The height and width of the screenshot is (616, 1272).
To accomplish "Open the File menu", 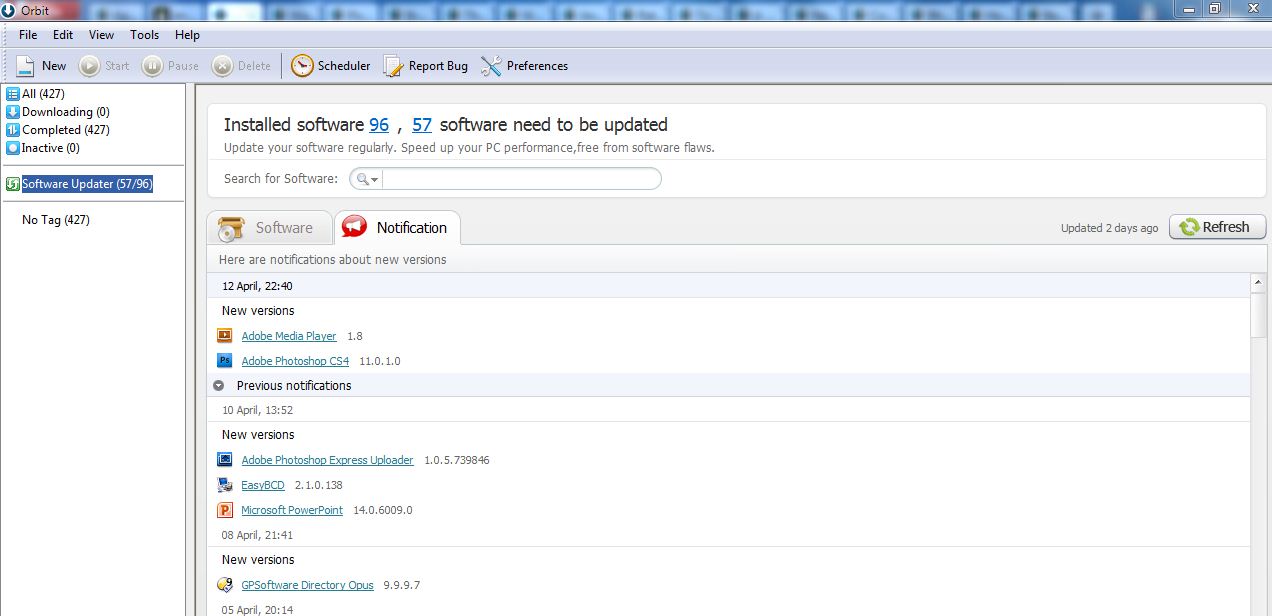I will tap(28, 34).
